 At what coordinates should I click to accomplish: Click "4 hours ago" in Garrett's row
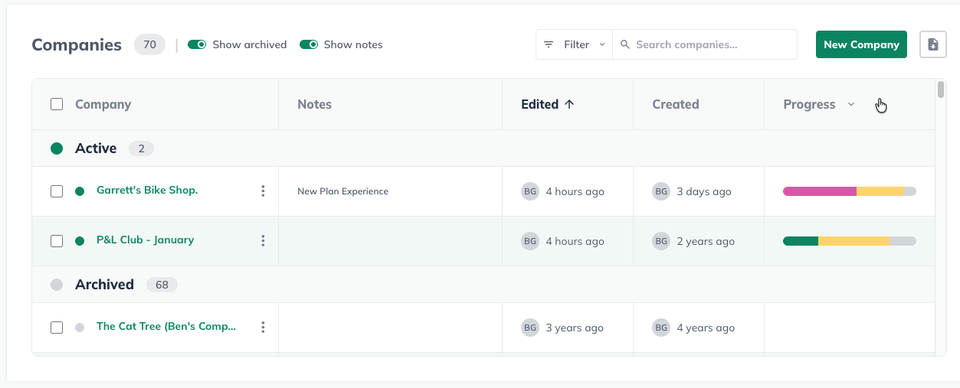575,192
